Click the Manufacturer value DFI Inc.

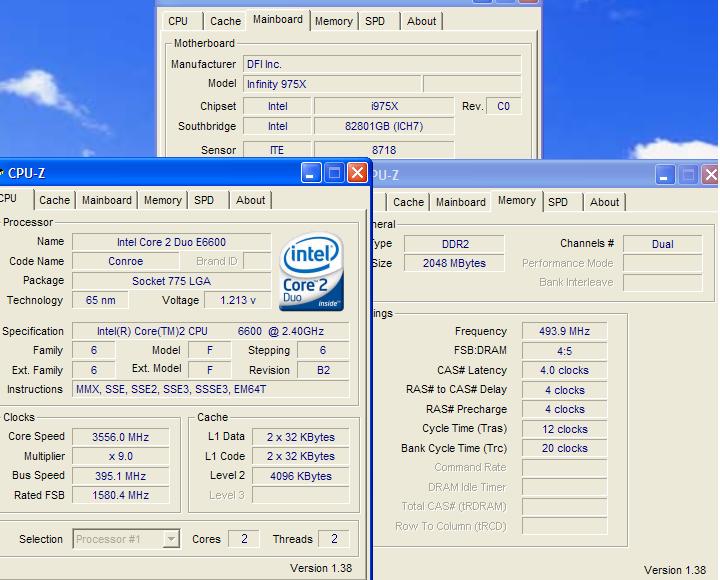click(382, 64)
